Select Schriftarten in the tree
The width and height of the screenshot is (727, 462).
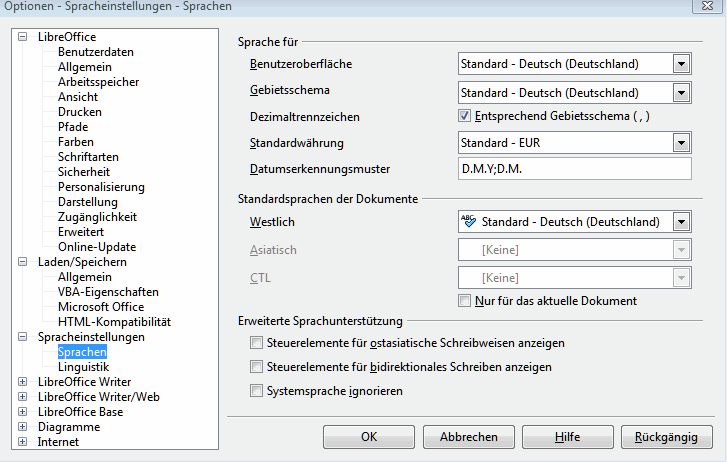88,157
